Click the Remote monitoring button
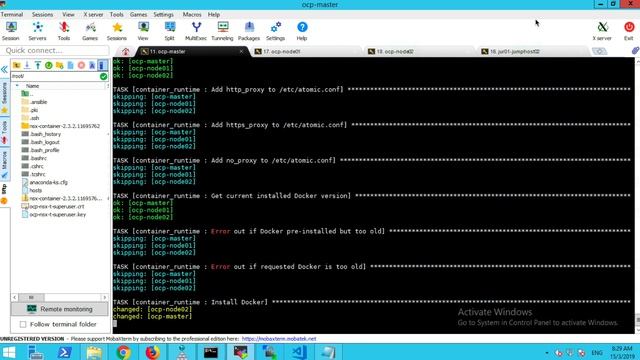The width and height of the screenshot is (640, 360). (60, 309)
